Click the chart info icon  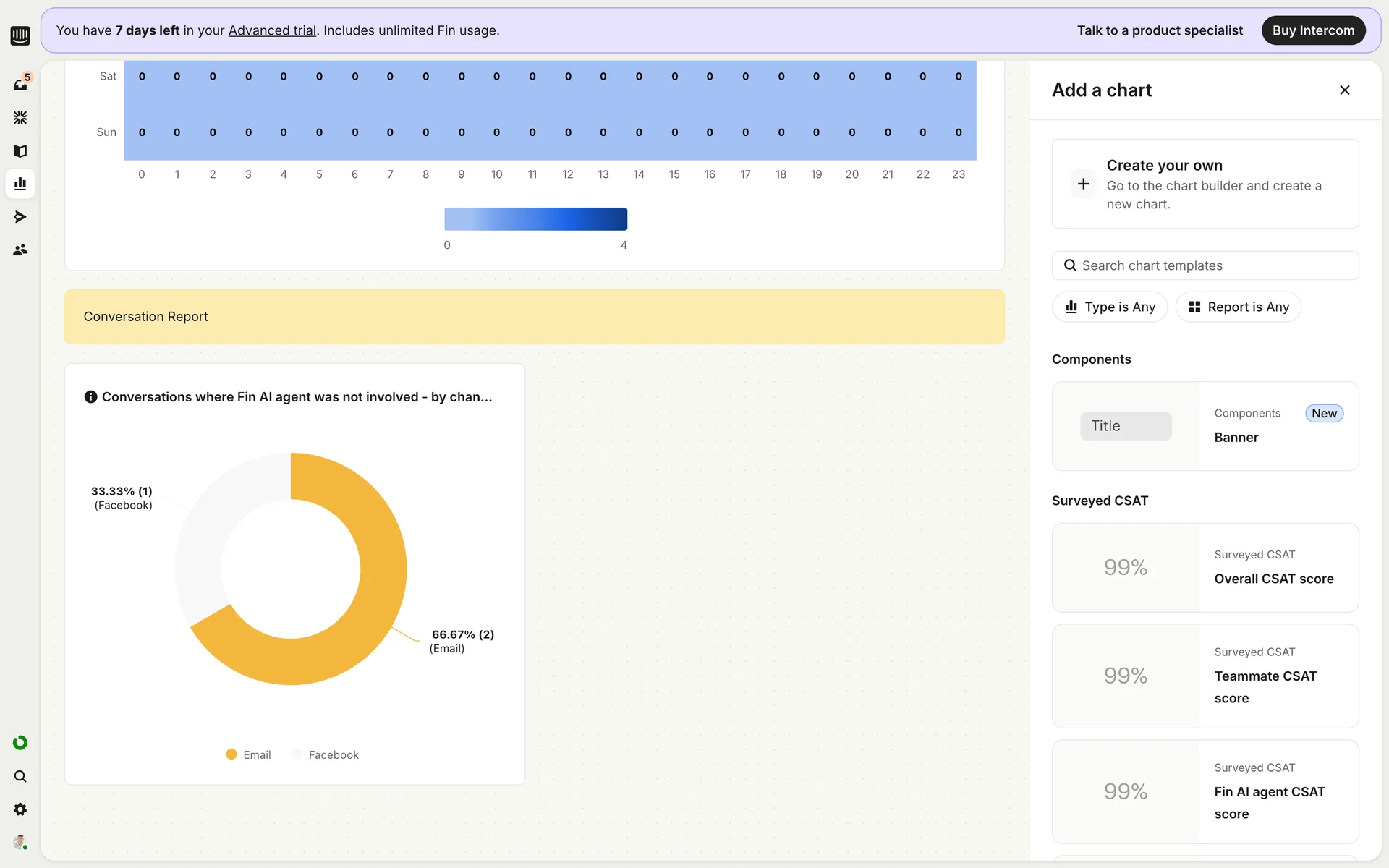pyautogui.click(x=90, y=396)
